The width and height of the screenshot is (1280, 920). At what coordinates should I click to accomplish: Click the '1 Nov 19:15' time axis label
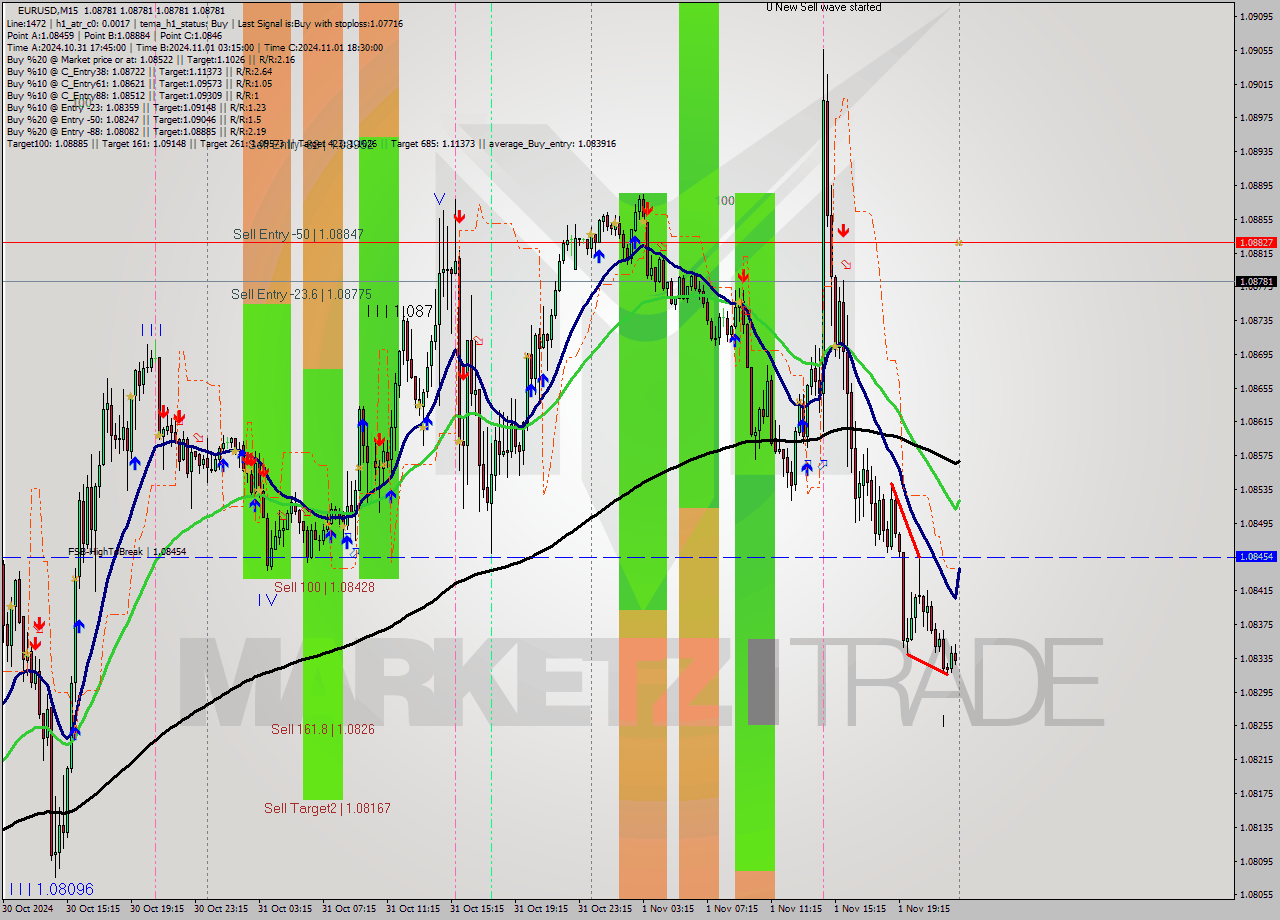(925, 909)
